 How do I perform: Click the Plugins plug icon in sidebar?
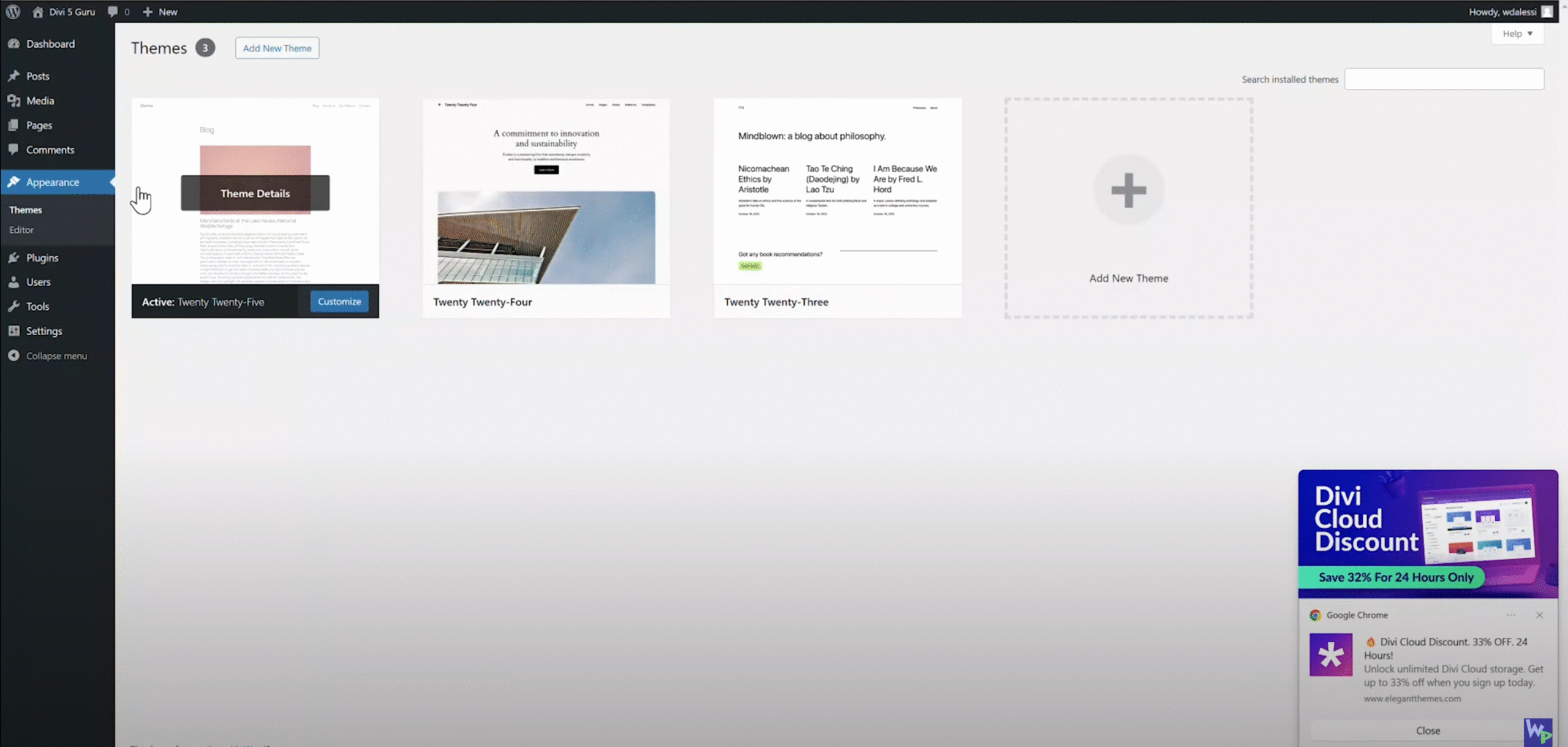[14, 257]
